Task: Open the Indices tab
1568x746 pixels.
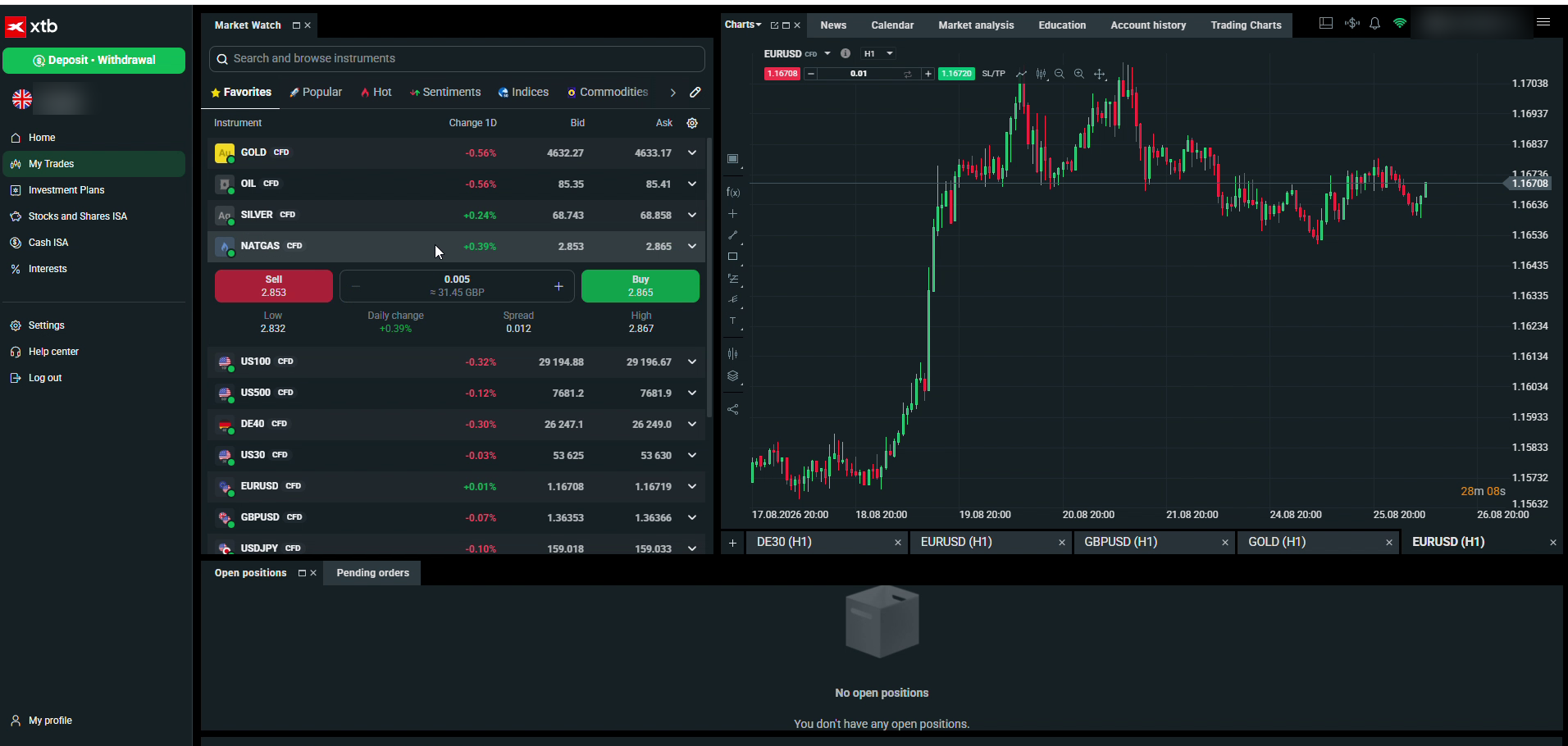Action: click(x=523, y=92)
